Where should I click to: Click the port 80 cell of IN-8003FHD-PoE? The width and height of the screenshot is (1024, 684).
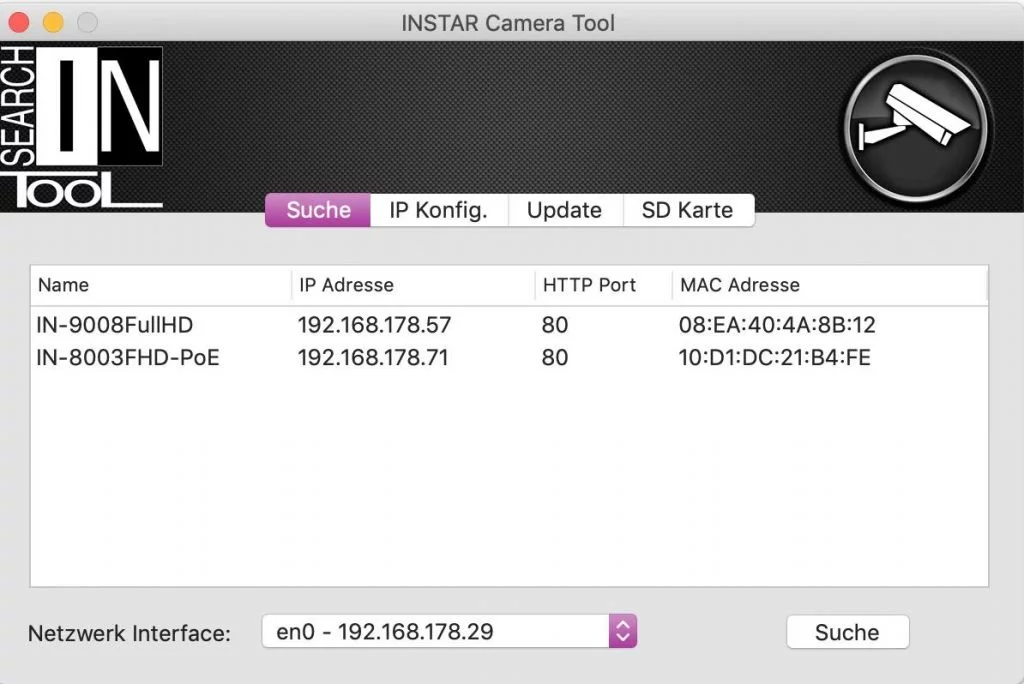[x=554, y=357]
